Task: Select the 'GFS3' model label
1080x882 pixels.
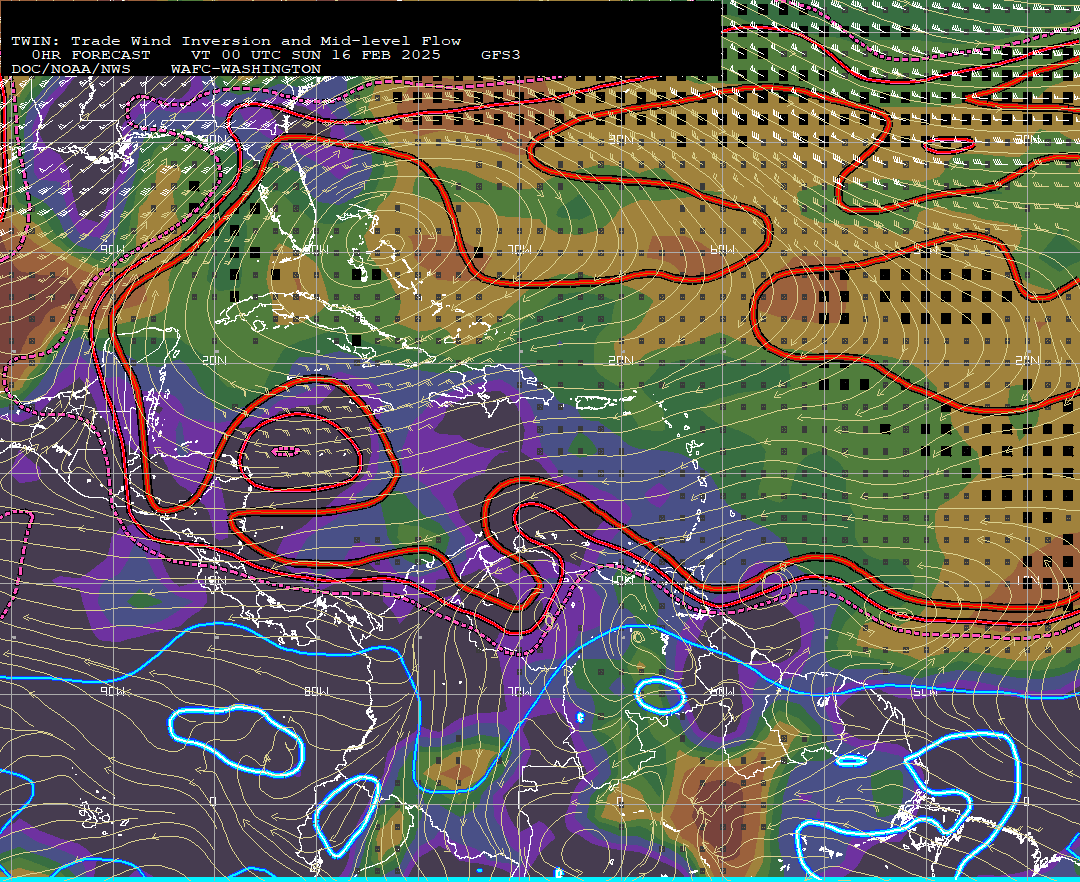Action: pyautogui.click(x=501, y=55)
